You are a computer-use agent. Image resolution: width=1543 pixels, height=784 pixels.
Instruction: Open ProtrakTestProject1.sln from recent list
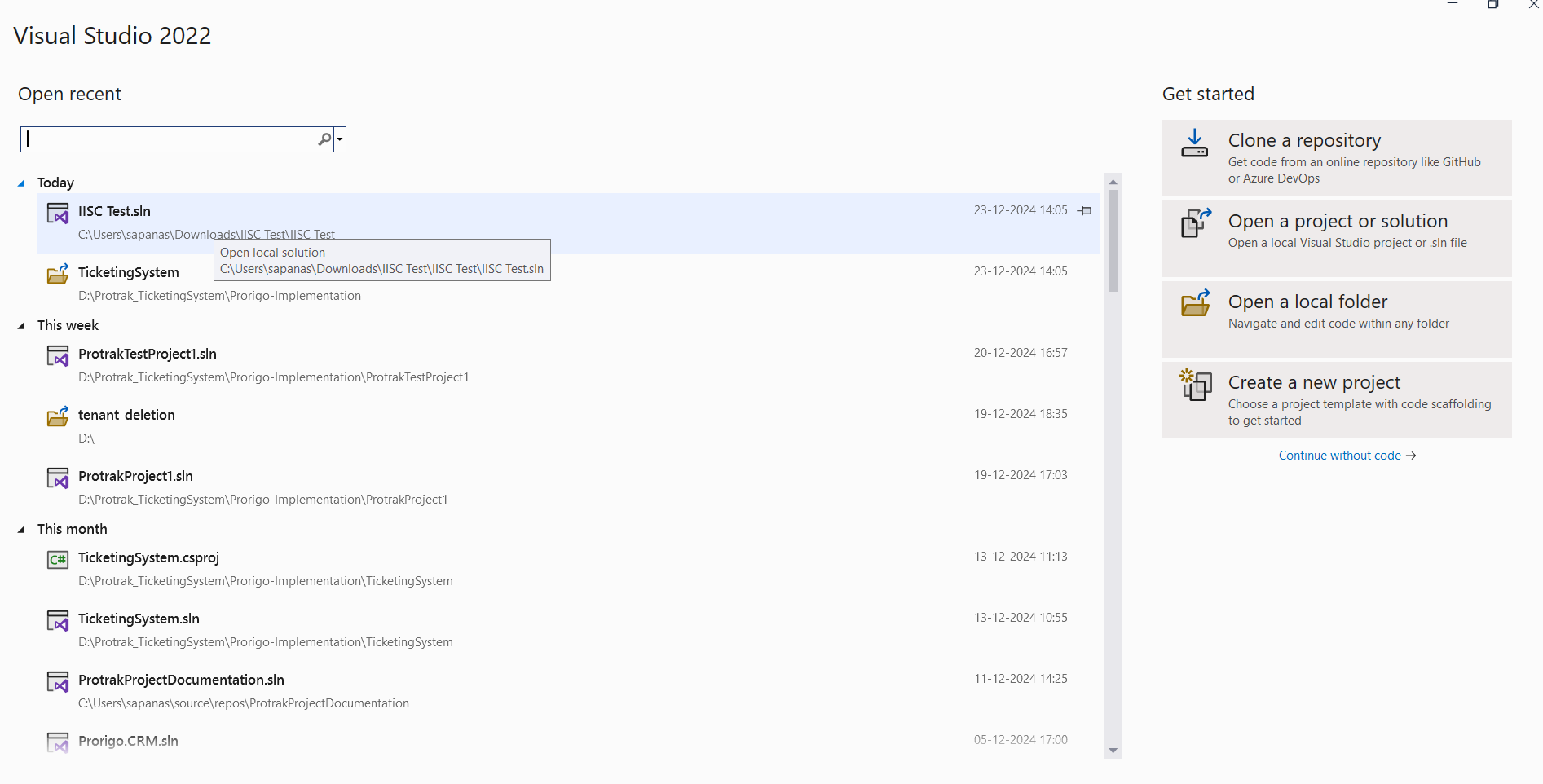[147, 354]
